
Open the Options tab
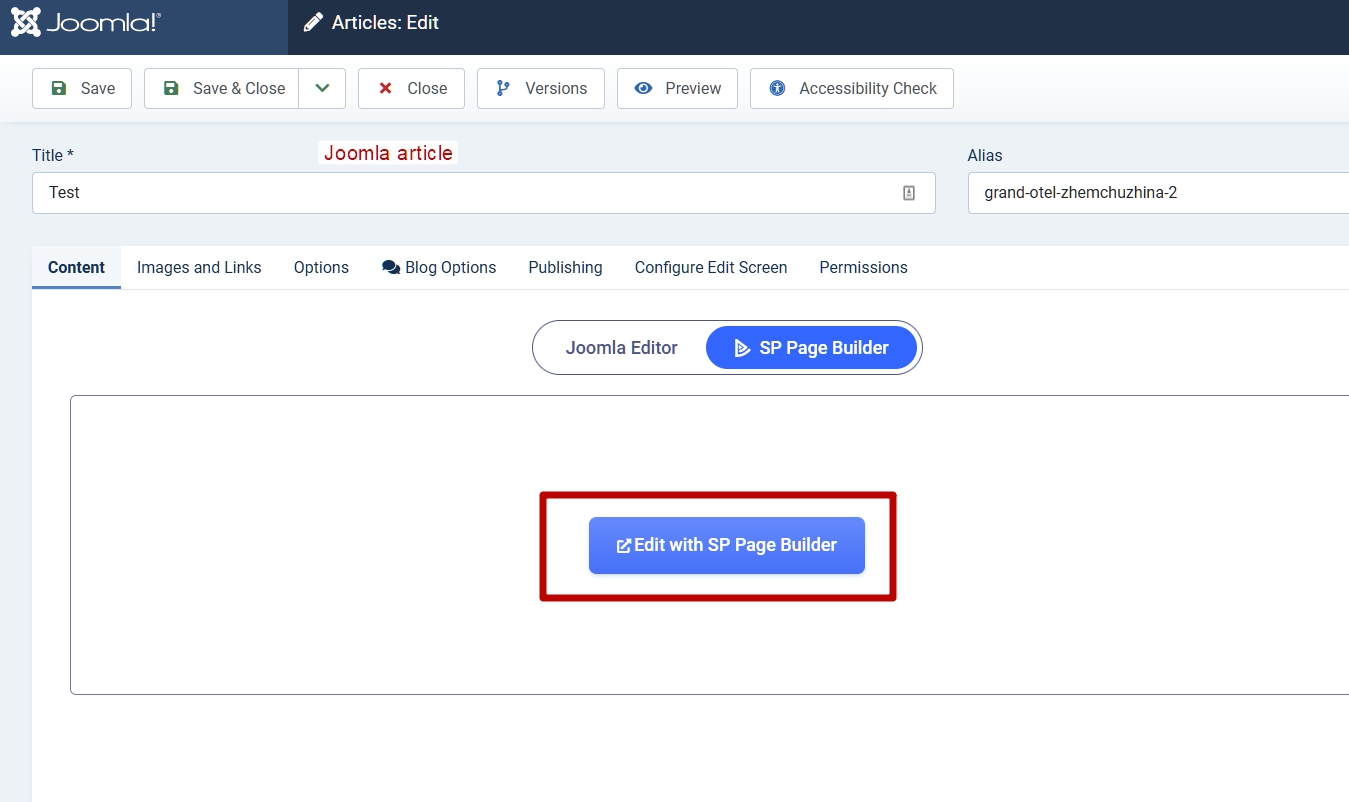[x=321, y=268]
